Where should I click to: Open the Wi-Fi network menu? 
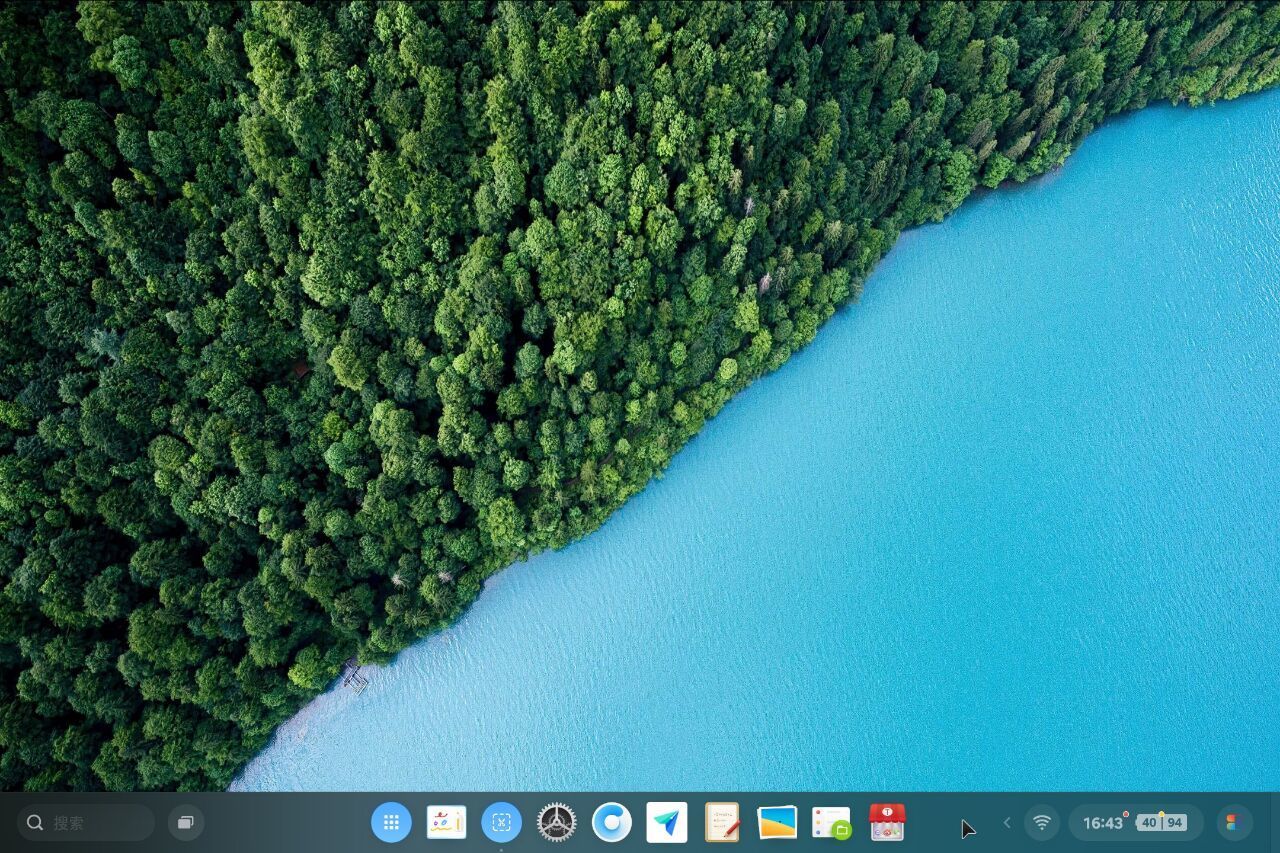(1042, 823)
